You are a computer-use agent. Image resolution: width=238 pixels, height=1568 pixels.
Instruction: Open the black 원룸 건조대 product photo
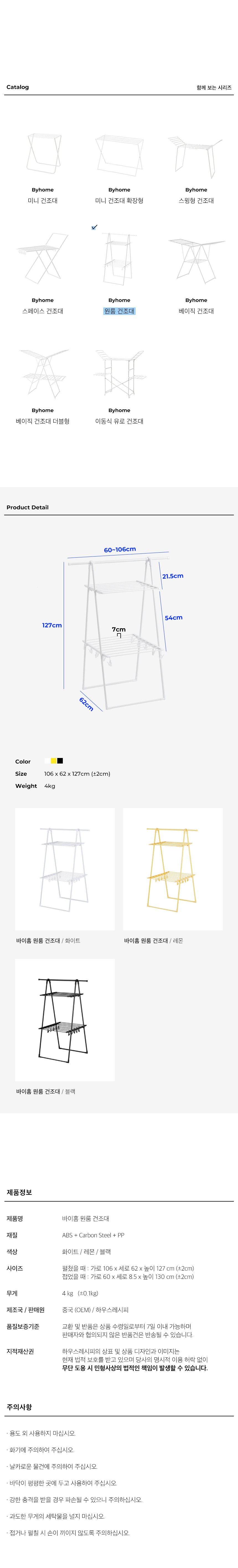64,1020
